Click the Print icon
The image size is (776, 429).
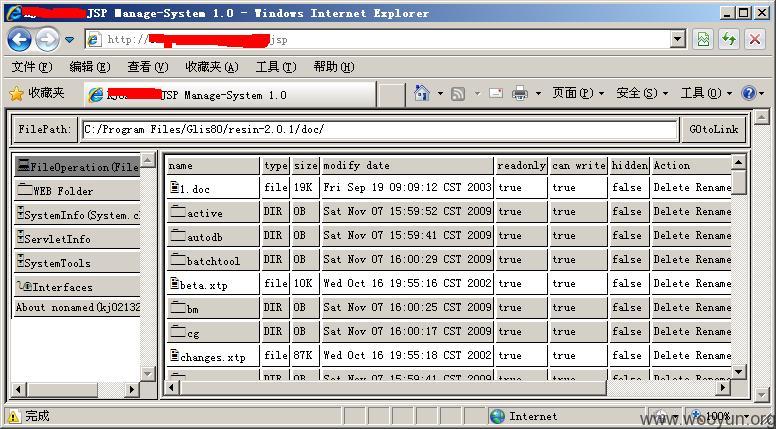[x=520, y=93]
